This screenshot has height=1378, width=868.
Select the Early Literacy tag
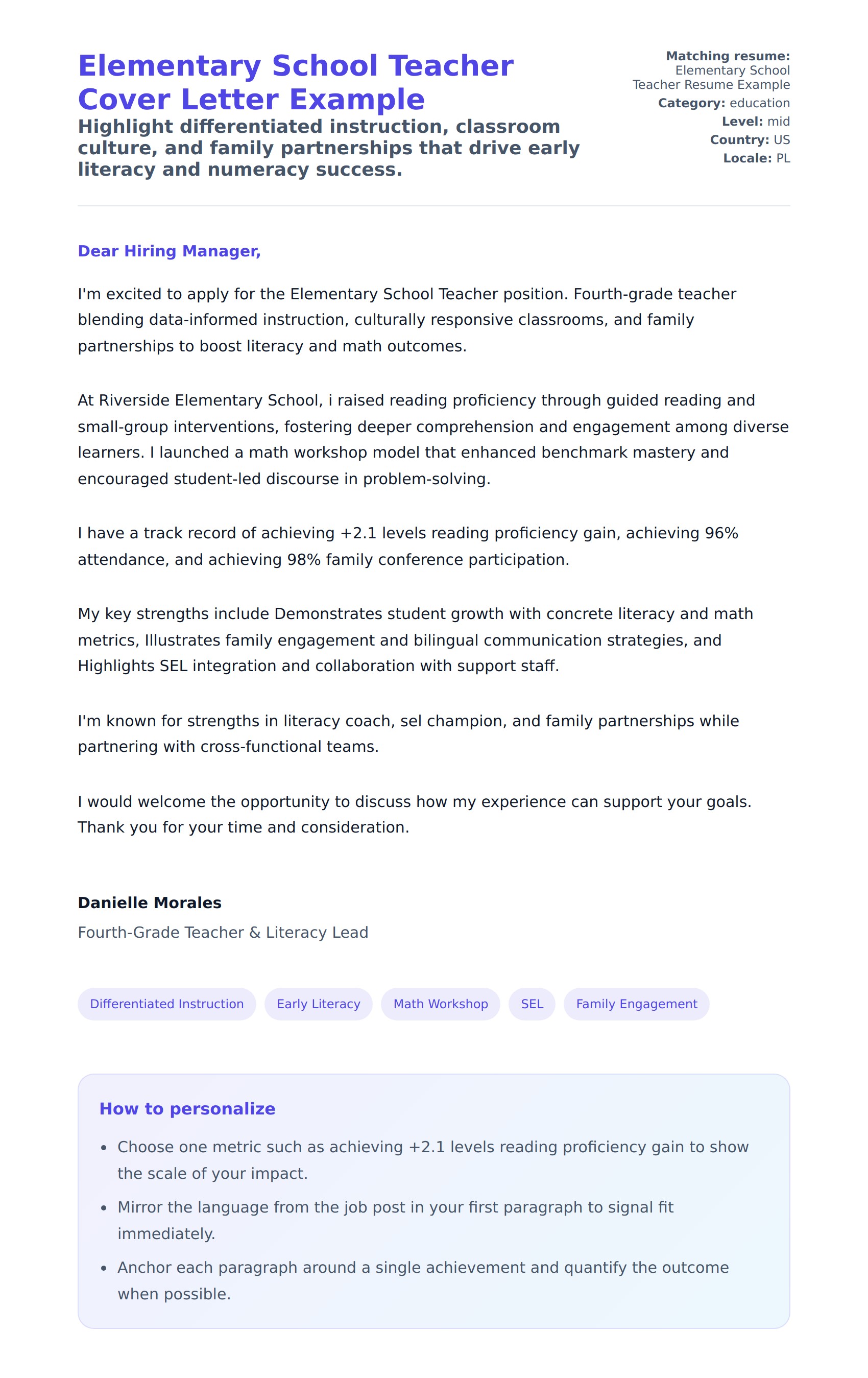click(x=318, y=1004)
